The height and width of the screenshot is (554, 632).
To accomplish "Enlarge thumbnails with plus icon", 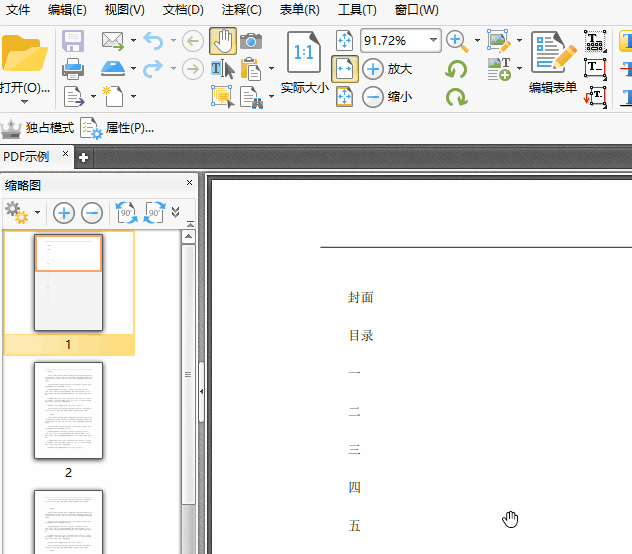I will [64, 213].
